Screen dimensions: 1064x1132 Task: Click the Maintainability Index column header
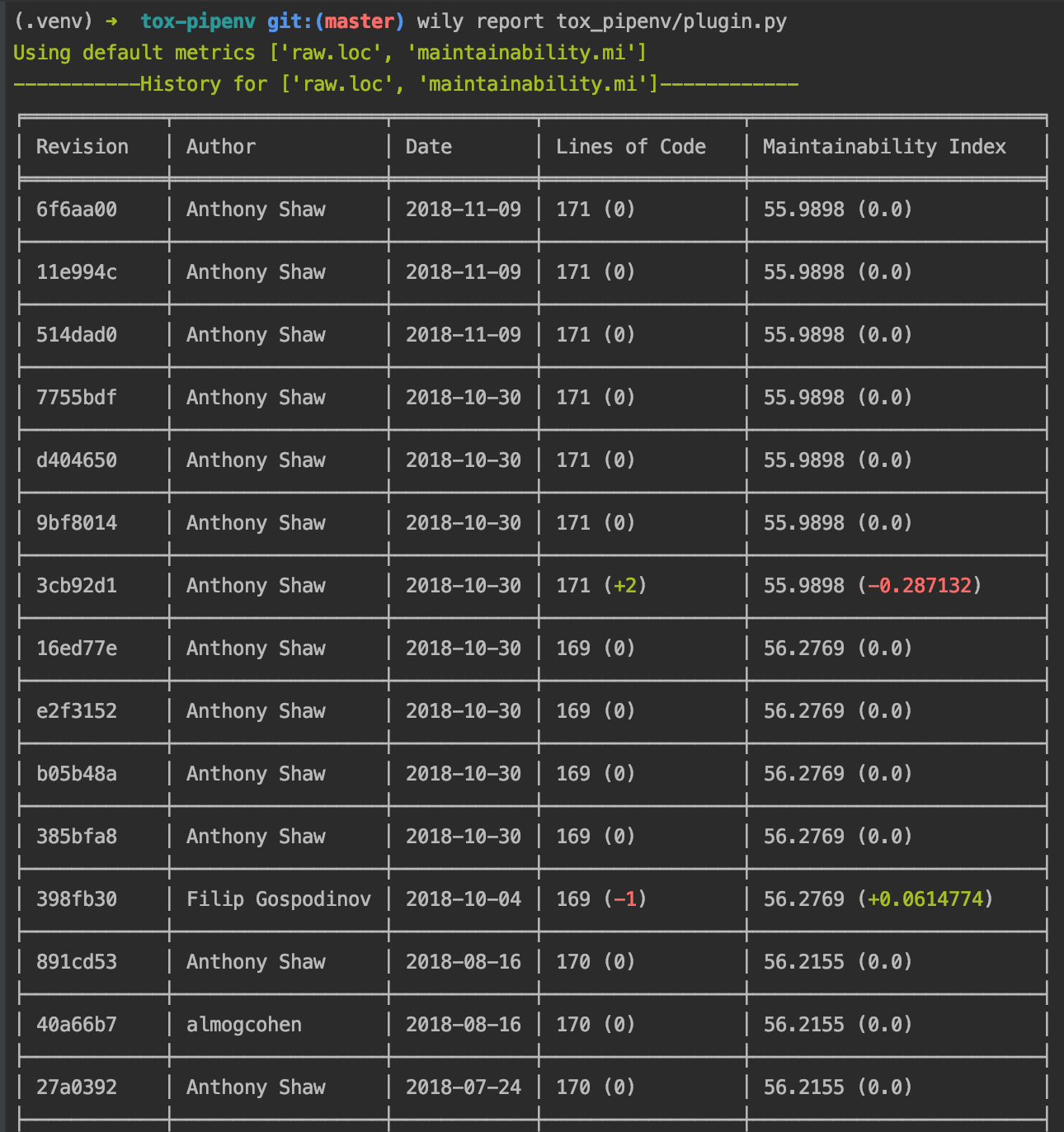[884, 147]
